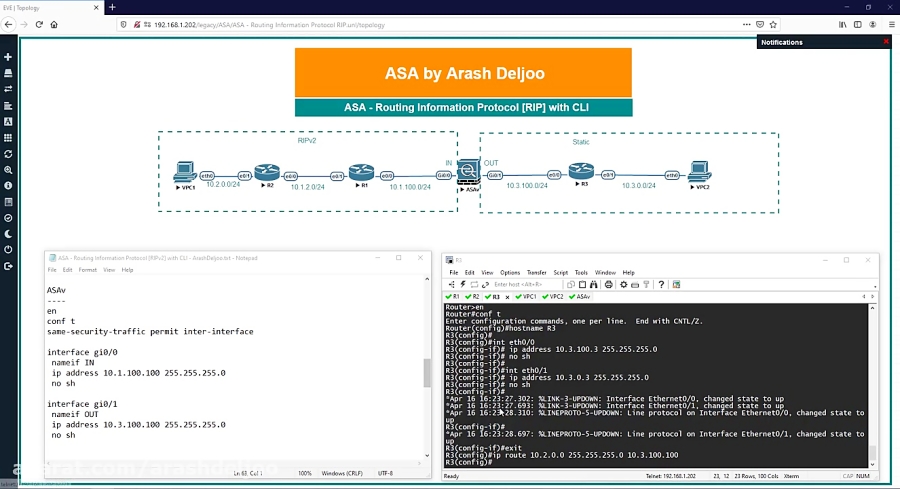900x489 pixels.
Task: Open the startup-configs icon in EVE sidebar
Action: [x=8, y=106]
